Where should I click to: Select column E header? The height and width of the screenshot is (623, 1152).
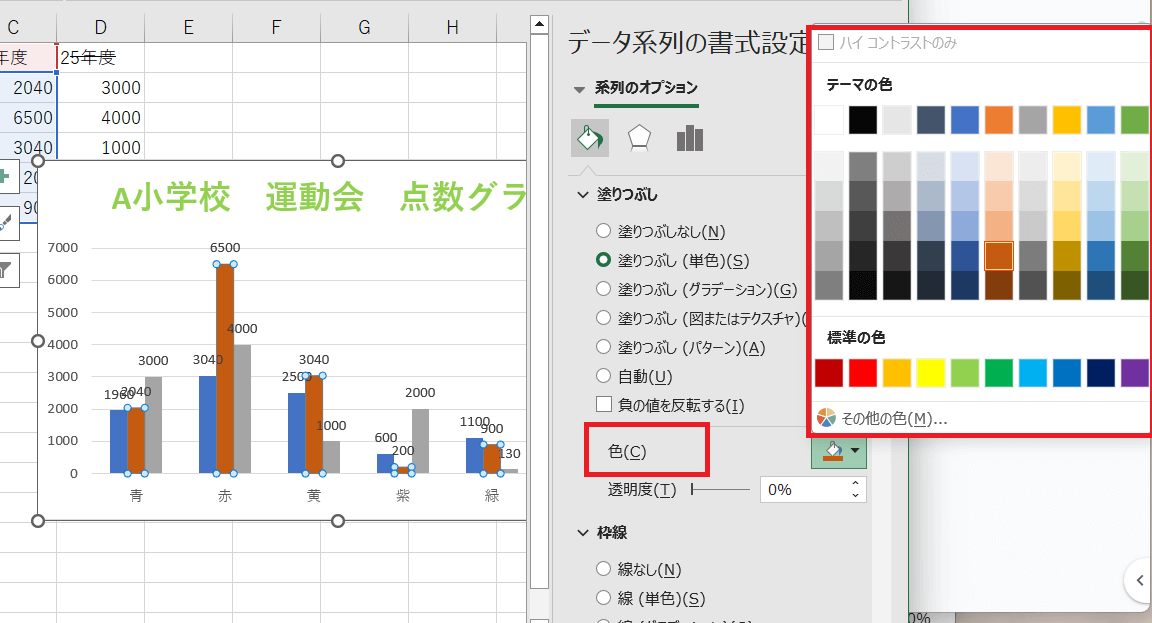pos(188,27)
